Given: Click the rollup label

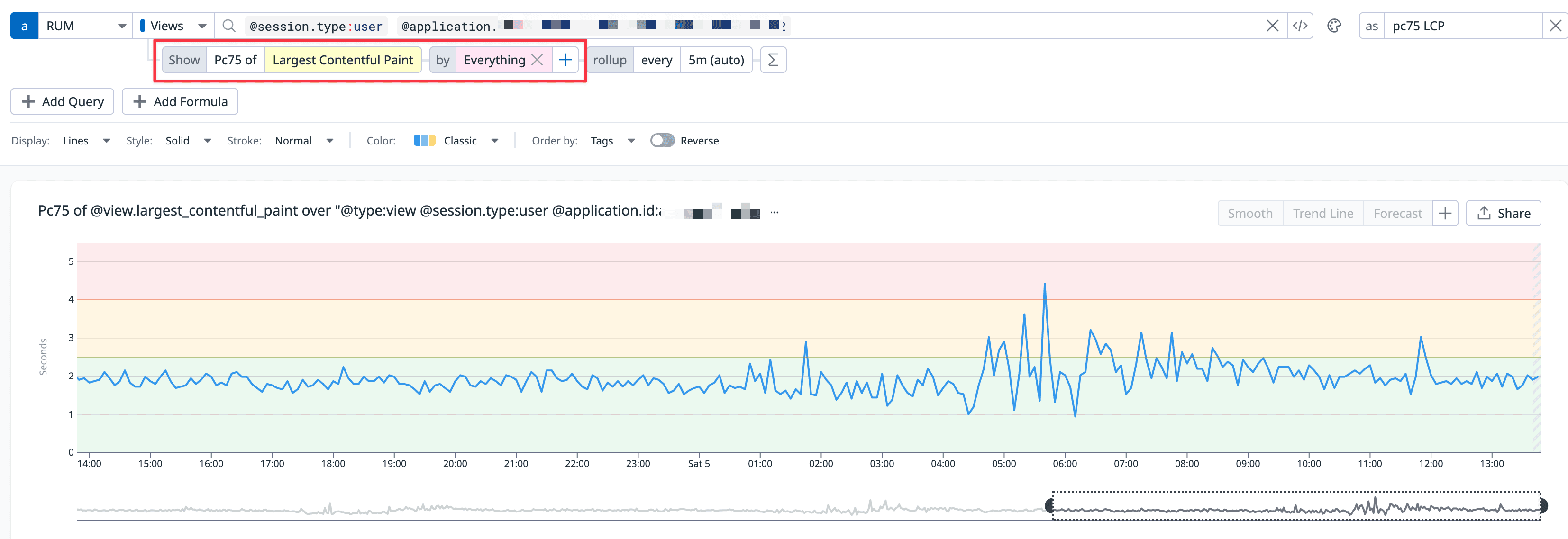Looking at the screenshot, I should 610,60.
